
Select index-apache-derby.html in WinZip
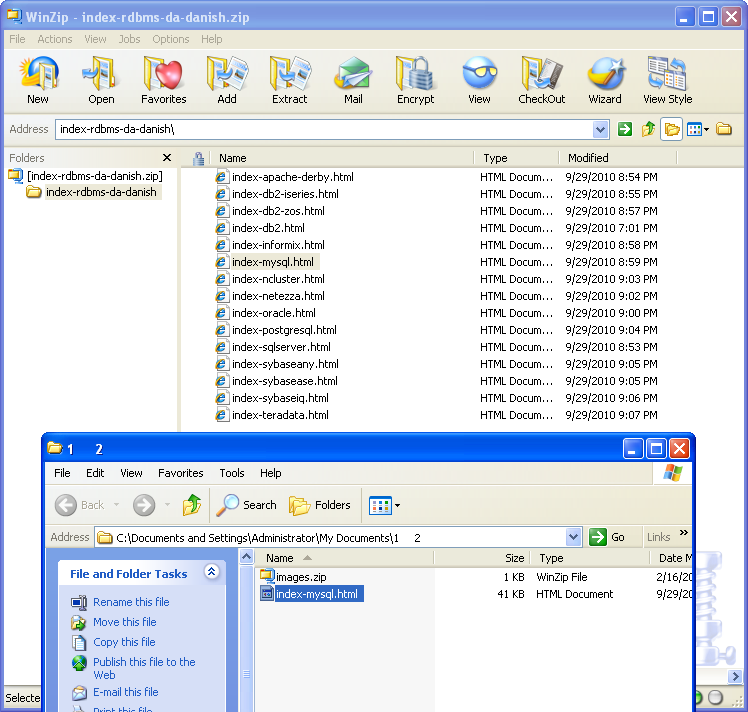(292, 177)
